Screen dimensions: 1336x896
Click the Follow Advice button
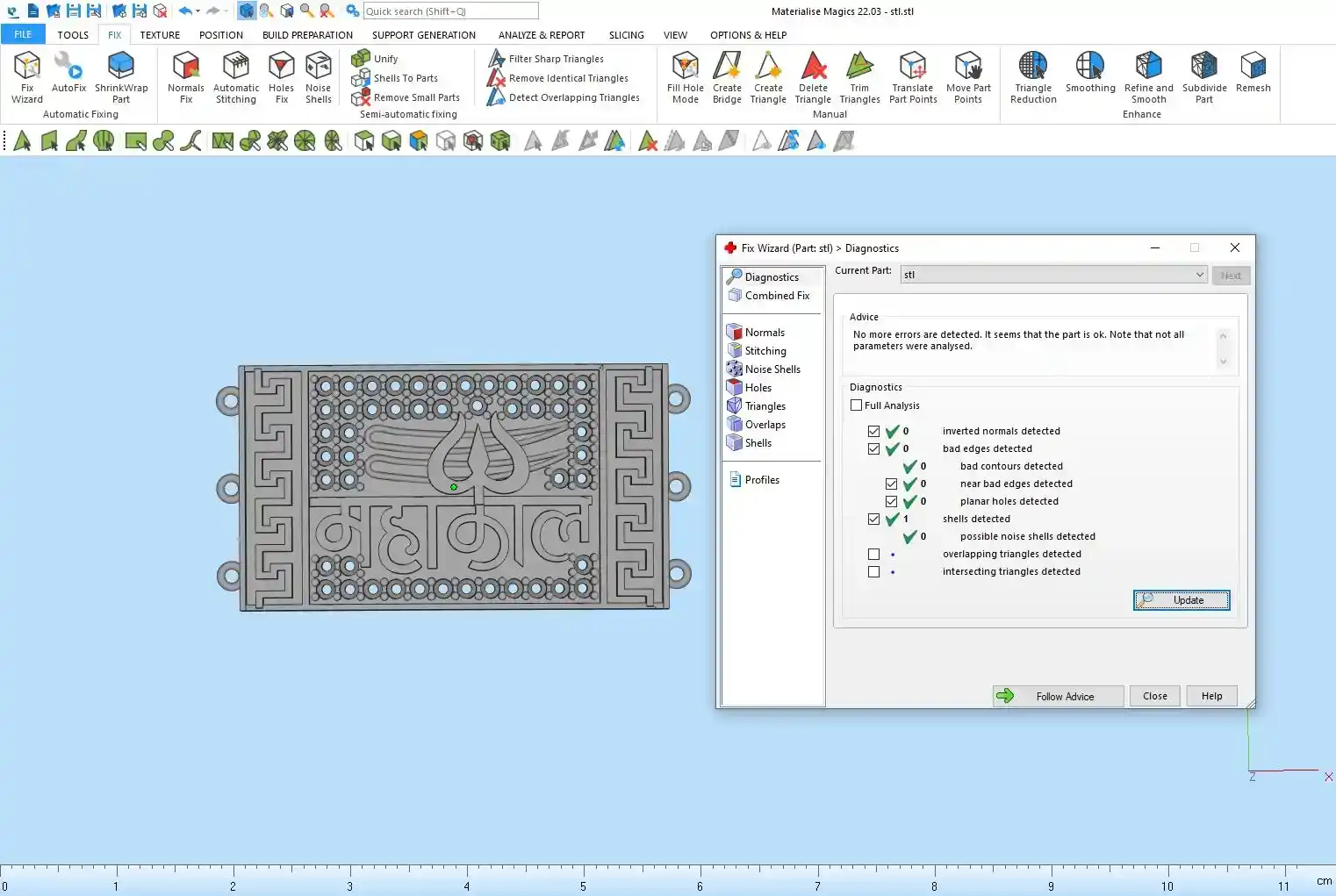point(1058,696)
